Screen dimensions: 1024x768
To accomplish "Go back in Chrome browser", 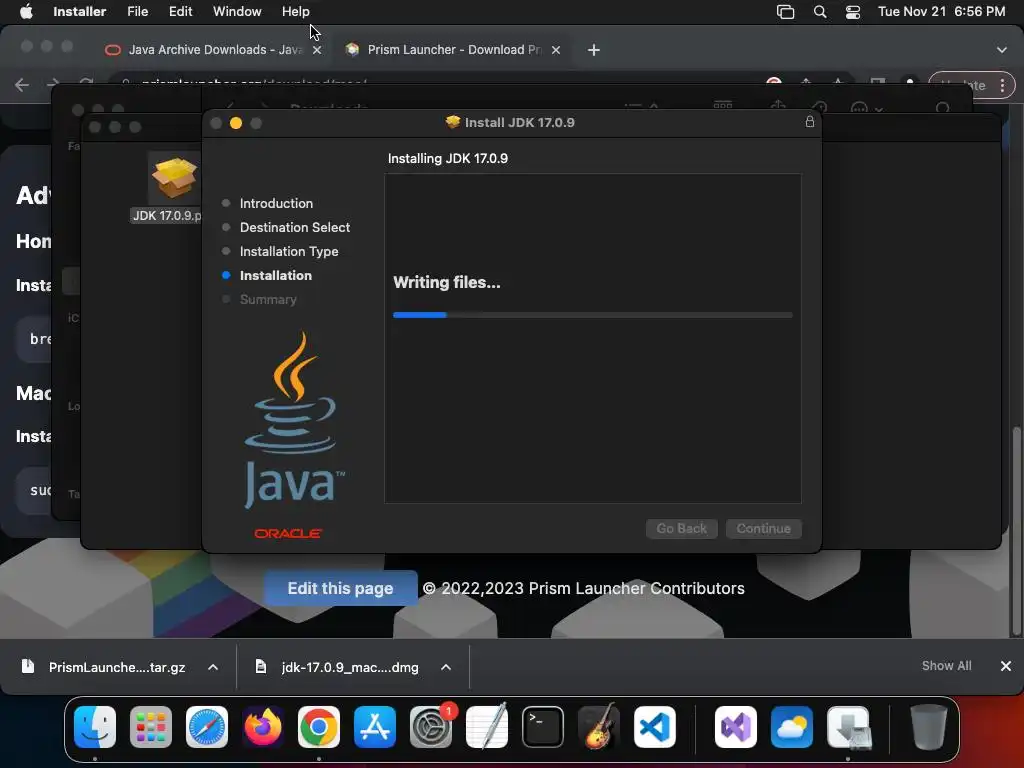I will click(x=22, y=85).
